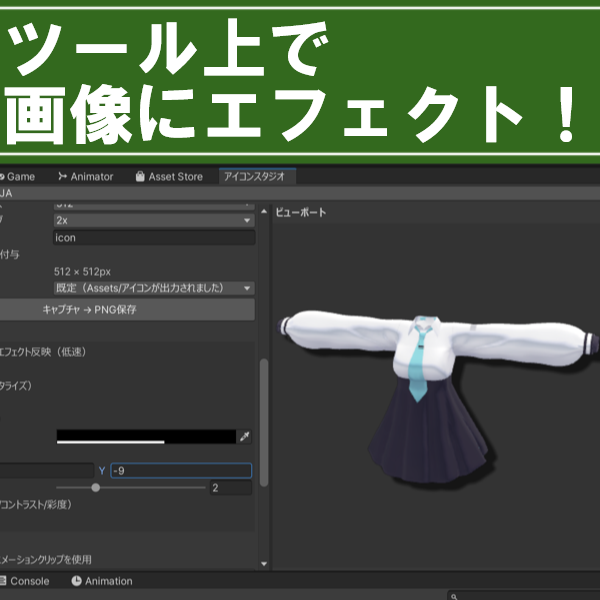Click the search magnifier icon
This screenshot has width=600, height=600.
pyautogui.click(x=454, y=597)
